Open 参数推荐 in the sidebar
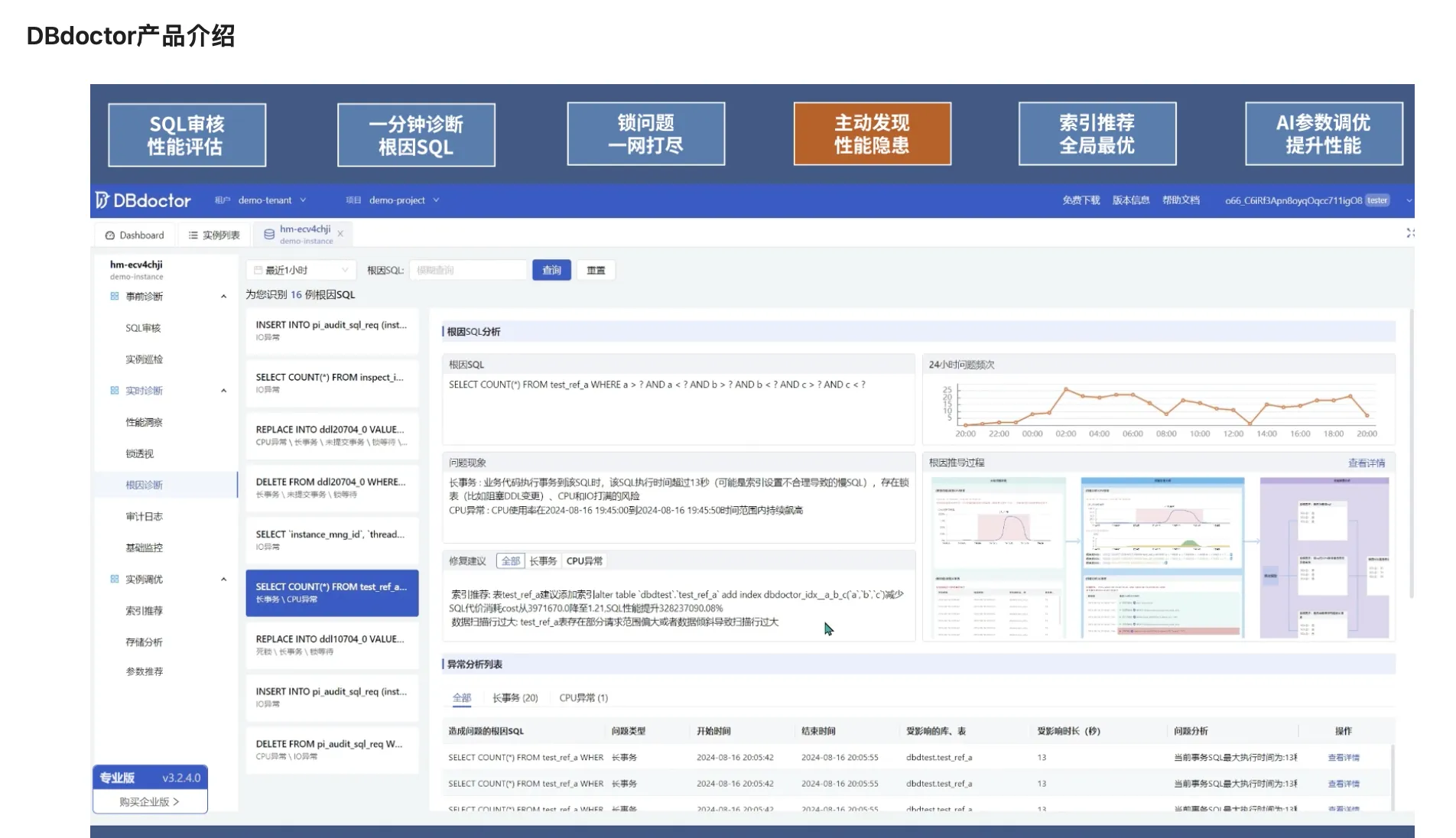 (144, 671)
